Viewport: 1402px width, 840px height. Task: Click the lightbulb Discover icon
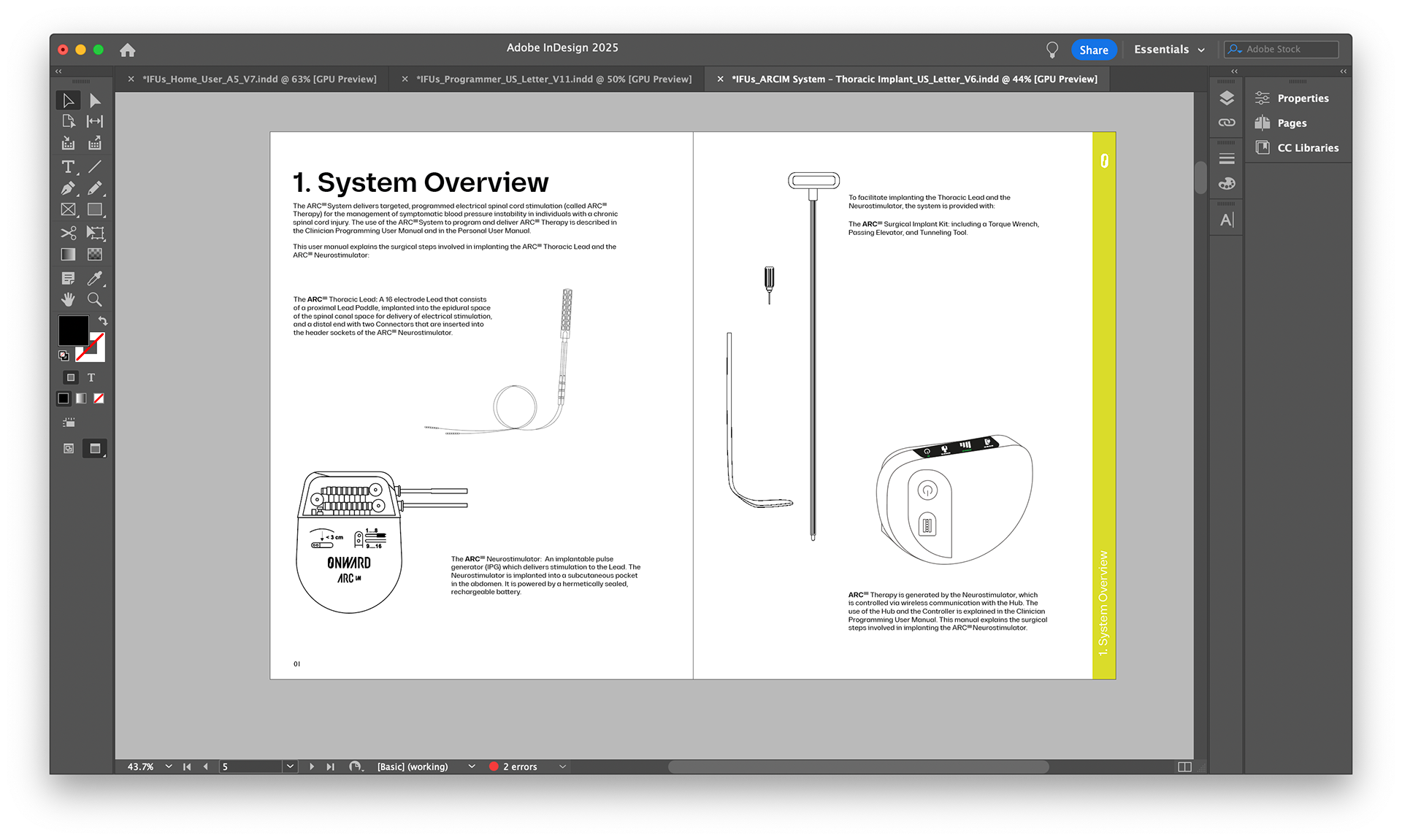(1051, 50)
